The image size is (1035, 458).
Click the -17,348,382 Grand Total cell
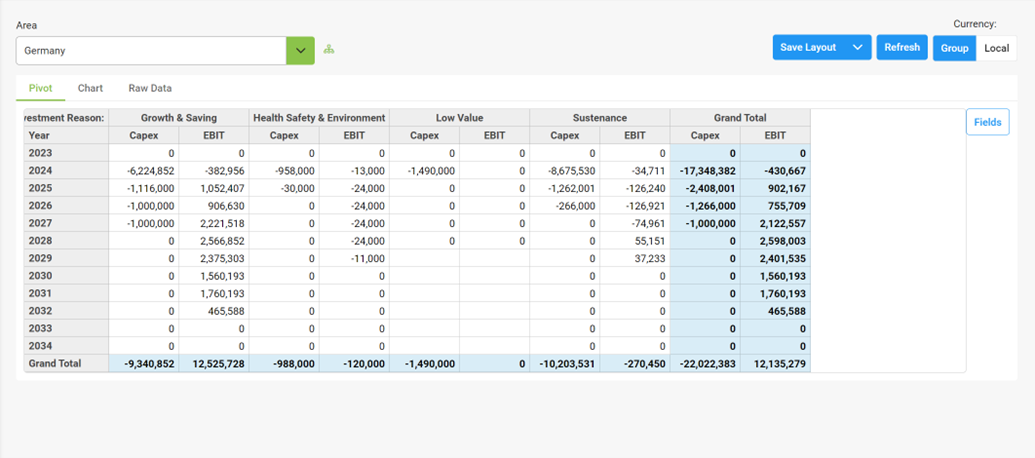[705, 170]
